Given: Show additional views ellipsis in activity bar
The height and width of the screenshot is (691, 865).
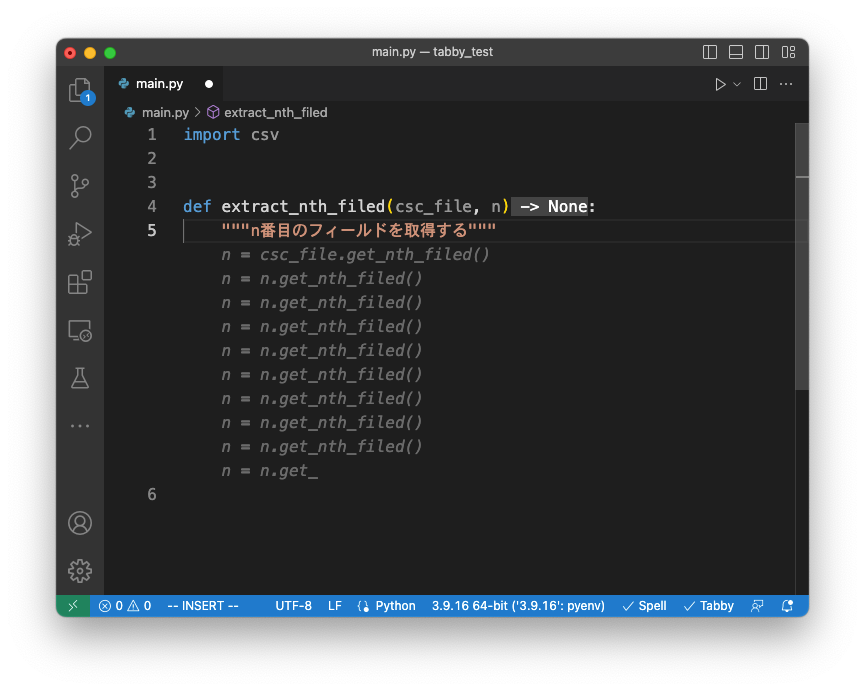Looking at the screenshot, I should 80,426.
